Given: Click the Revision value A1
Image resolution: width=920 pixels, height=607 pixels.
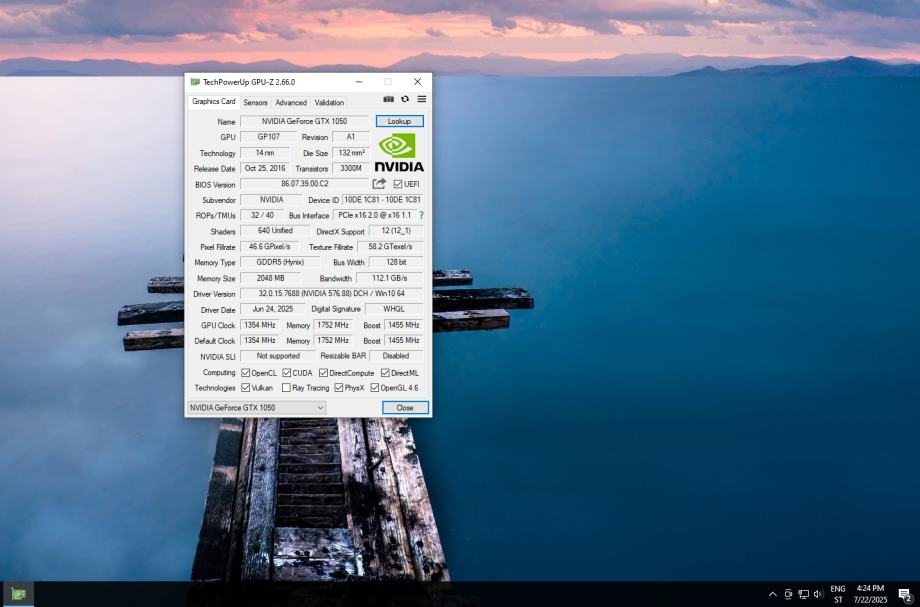Looking at the screenshot, I should click(351, 137).
